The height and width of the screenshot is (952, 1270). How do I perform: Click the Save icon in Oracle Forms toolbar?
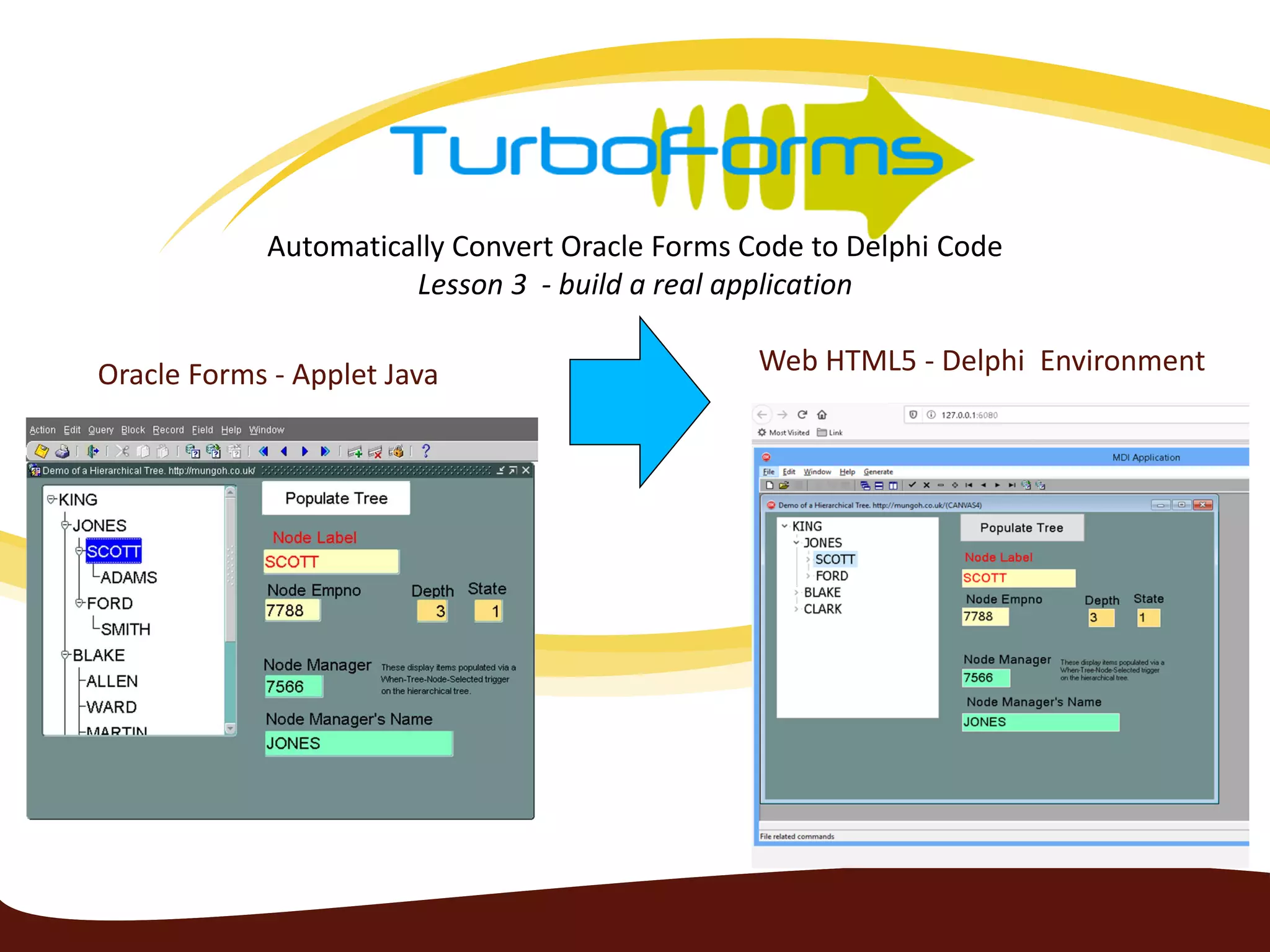pyautogui.click(x=42, y=451)
